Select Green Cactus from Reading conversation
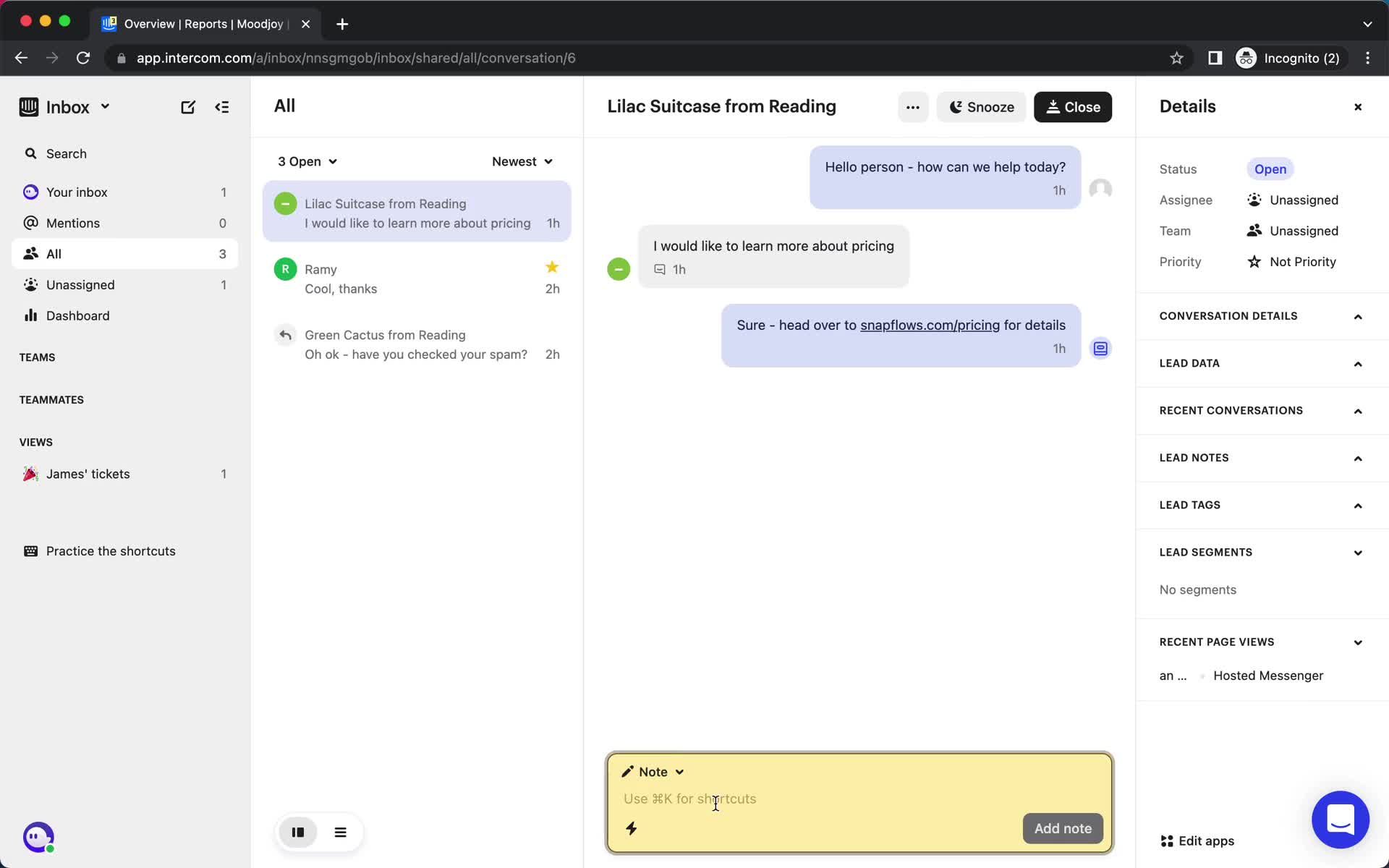This screenshot has width=1389, height=868. coord(417,344)
